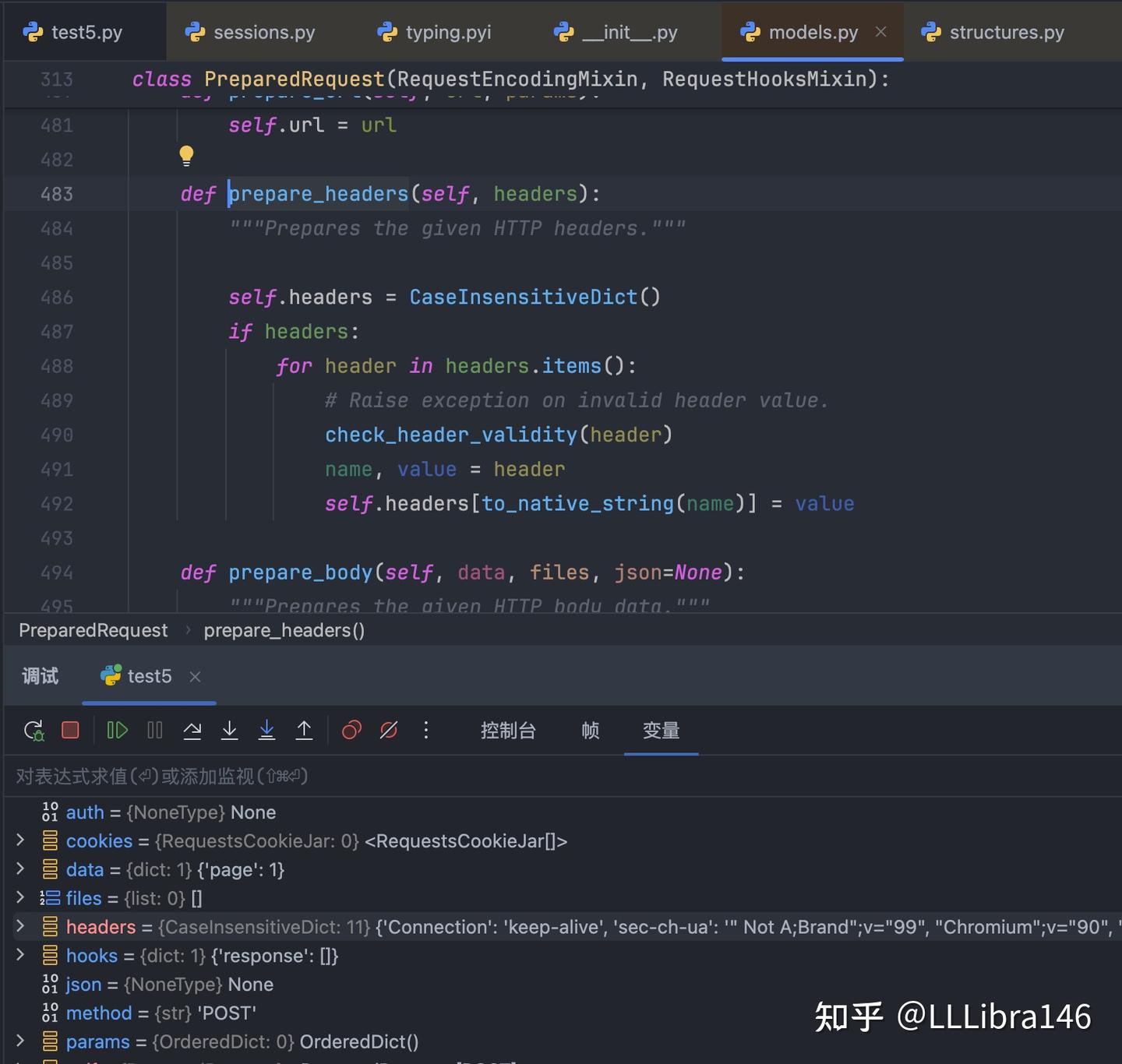
Task: Select the 变量 variables tab
Action: pyautogui.click(x=661, y=731)
